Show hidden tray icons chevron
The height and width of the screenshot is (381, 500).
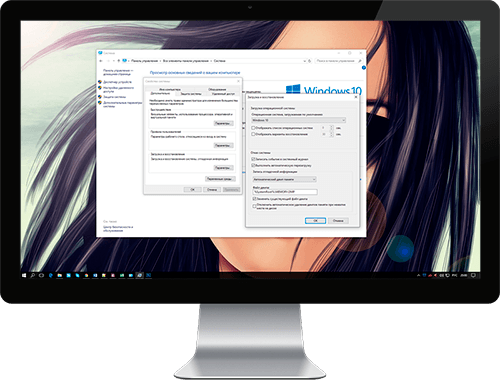coord(418,276)
